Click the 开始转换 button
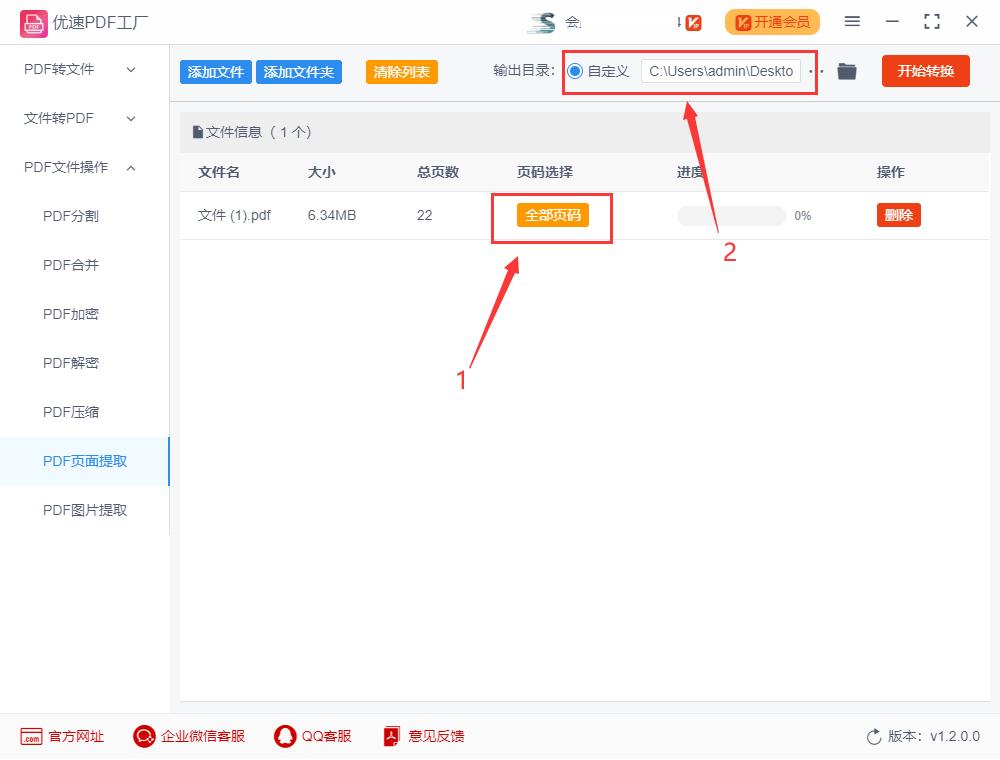 tap(925, 71)
